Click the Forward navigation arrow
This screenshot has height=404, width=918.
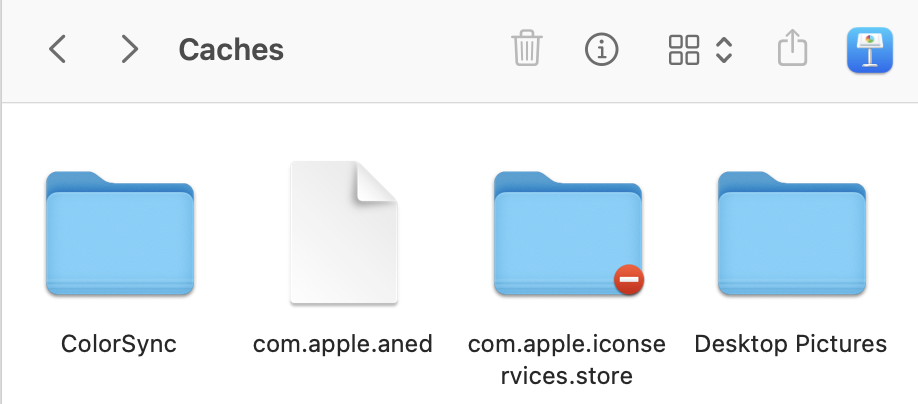(129, 49)
